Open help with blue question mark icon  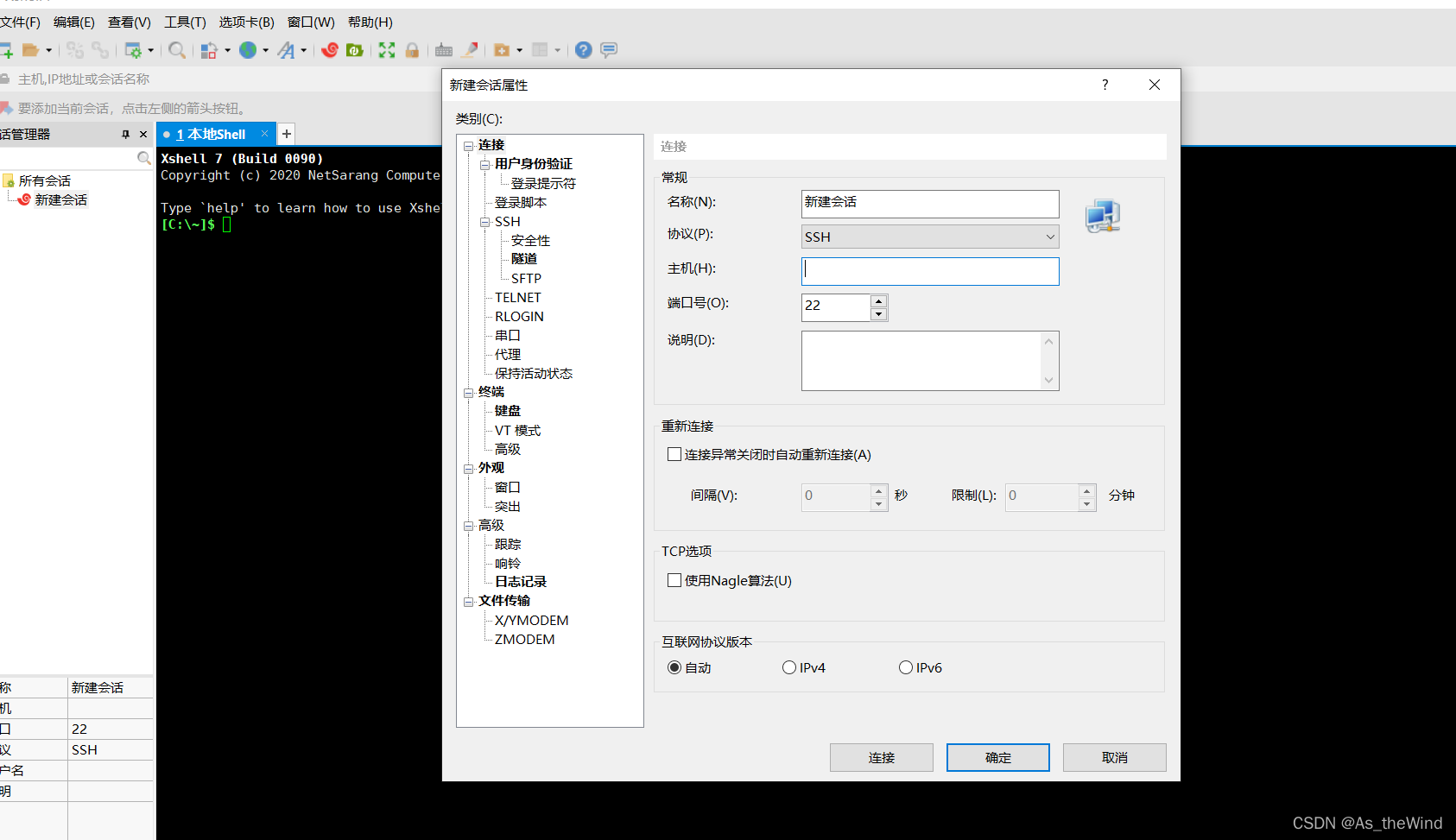584,50
